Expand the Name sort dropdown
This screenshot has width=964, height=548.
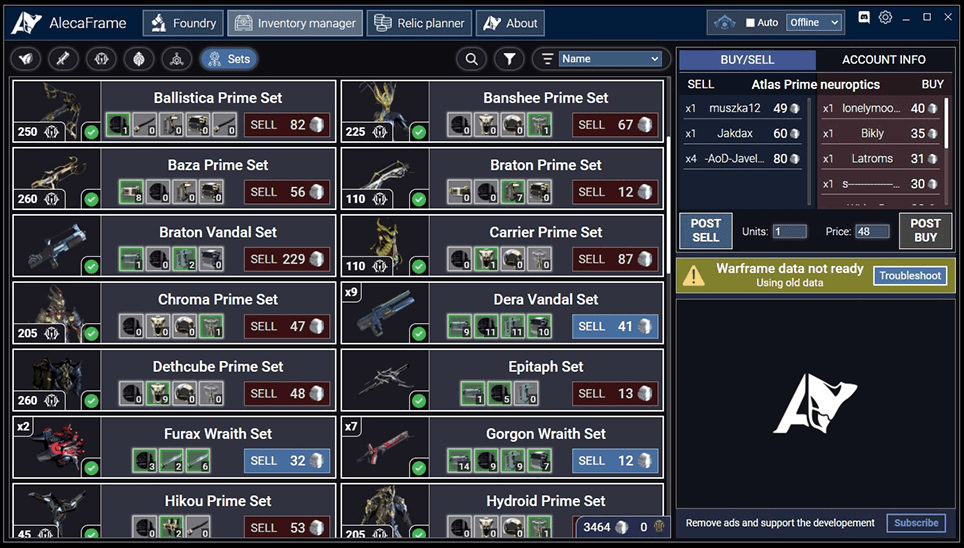pos(610,59)
